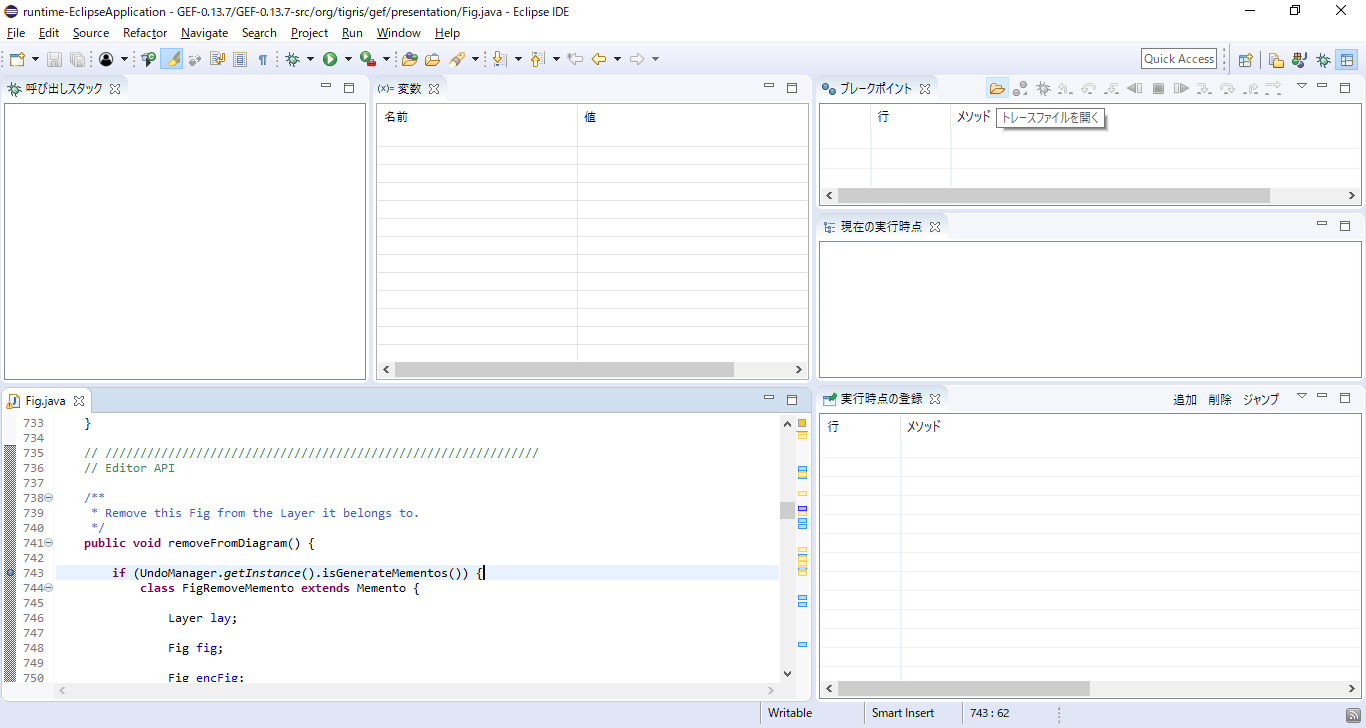Image resolution: width=1366 pixels, height=728 pixels.
Task: Open the Source menu
Action: pos(90,33)
